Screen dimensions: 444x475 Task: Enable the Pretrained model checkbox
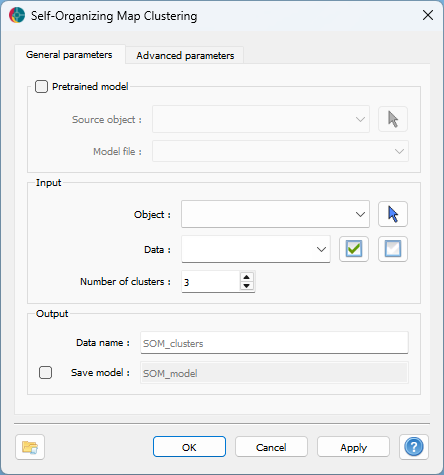(x=41, y=87)
